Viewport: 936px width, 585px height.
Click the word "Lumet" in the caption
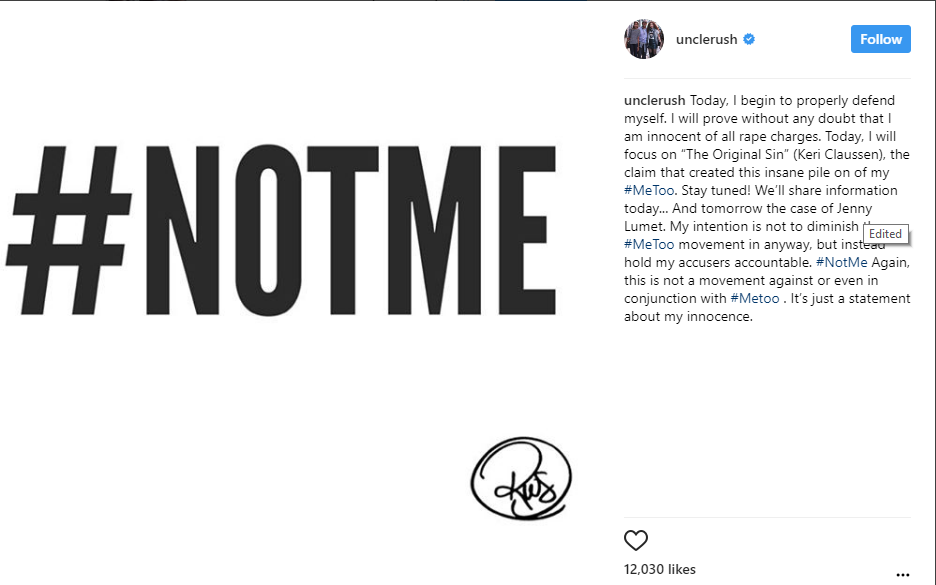pos(644,226)
